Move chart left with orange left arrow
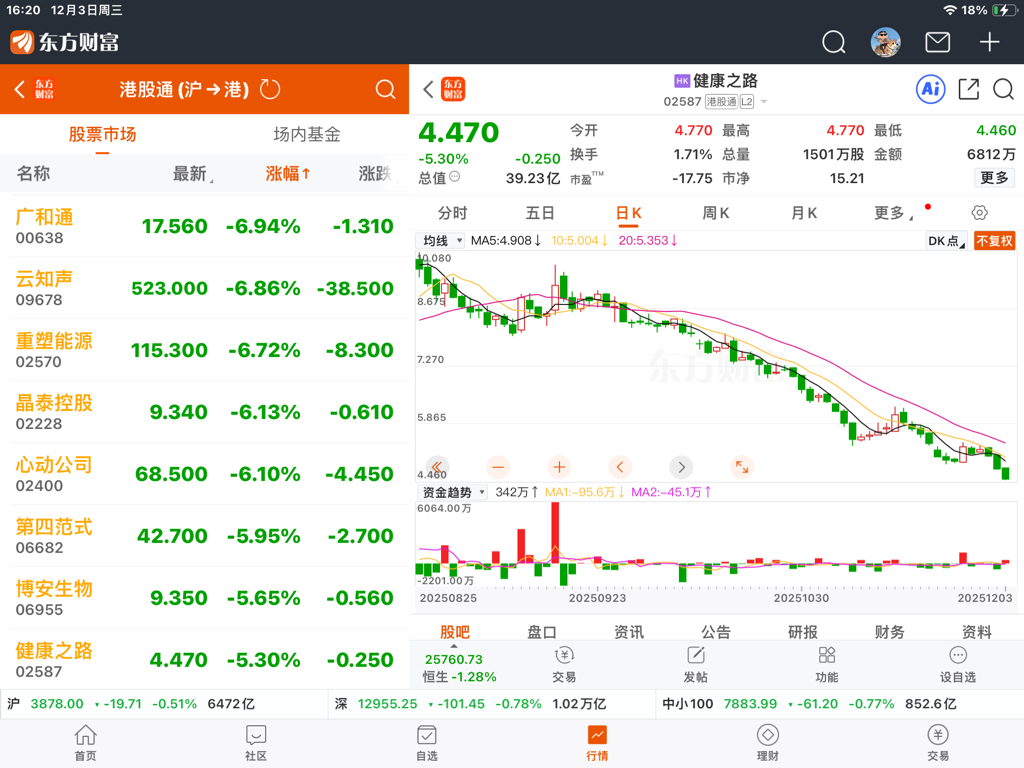Screen dimensions: 1024x768 tap(620, 467)
